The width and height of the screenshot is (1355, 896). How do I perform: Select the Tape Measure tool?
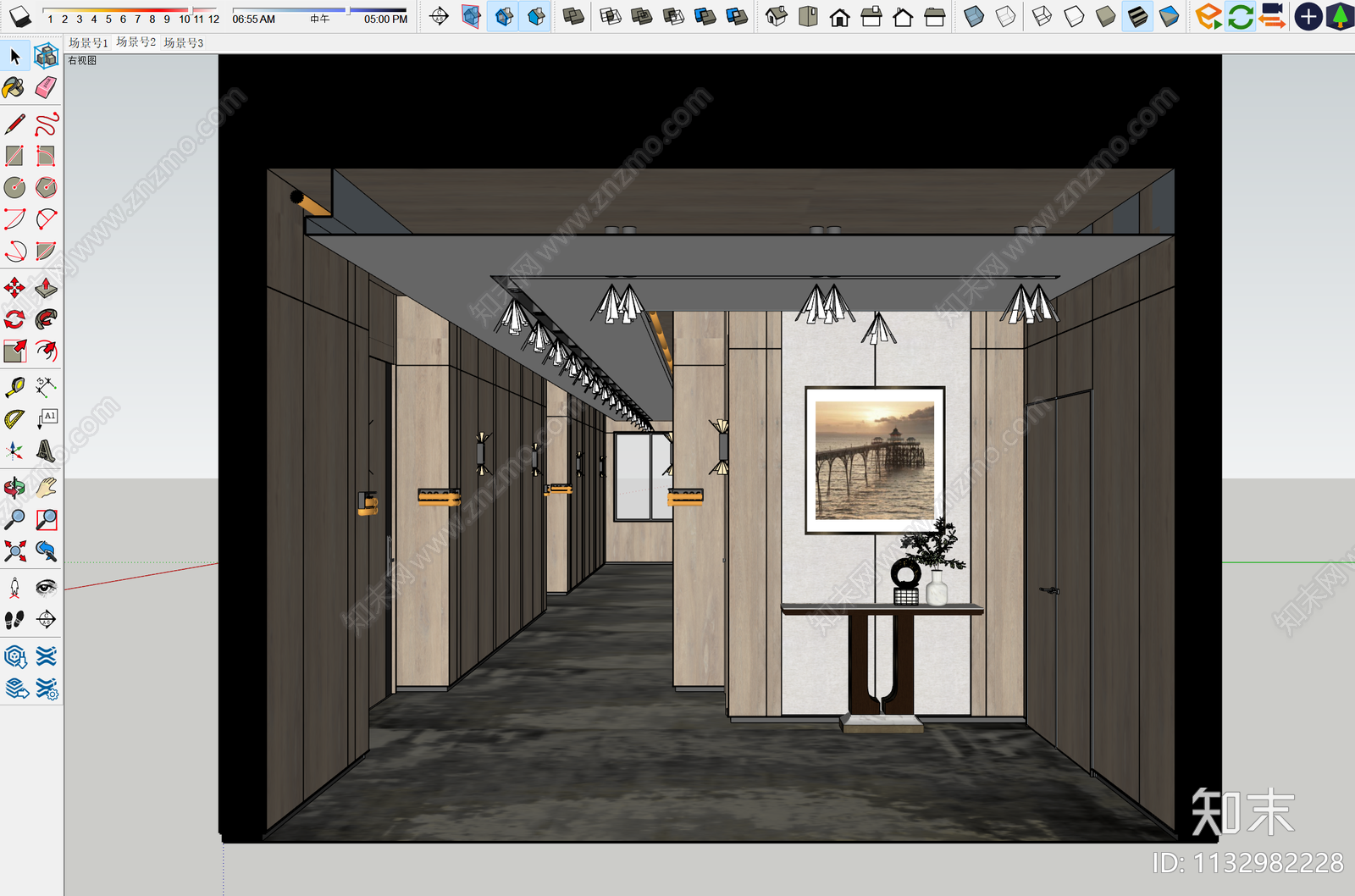click(x=14, y=387)
